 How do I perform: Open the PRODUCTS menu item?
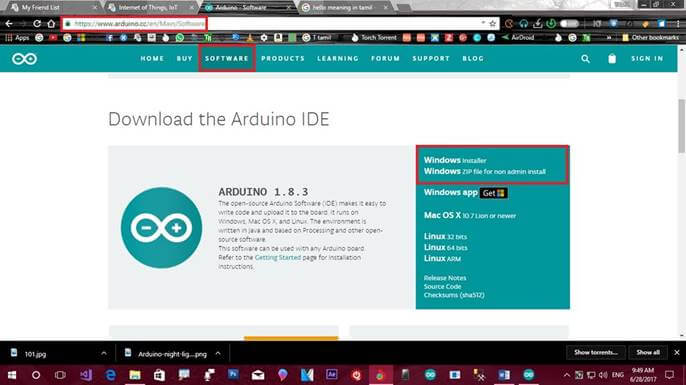click(x=283, y=59)
